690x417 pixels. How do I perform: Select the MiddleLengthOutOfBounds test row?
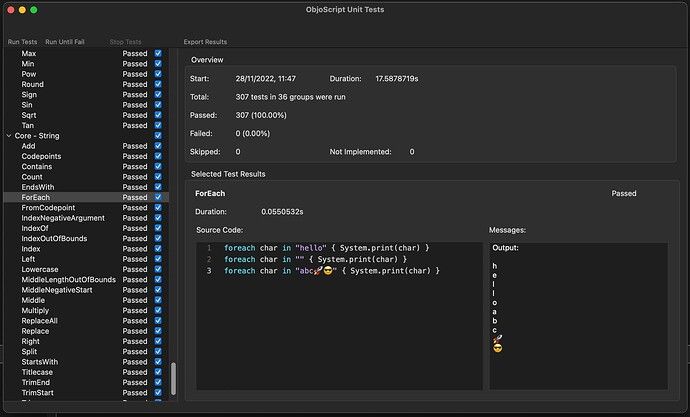tap(86, 280)
